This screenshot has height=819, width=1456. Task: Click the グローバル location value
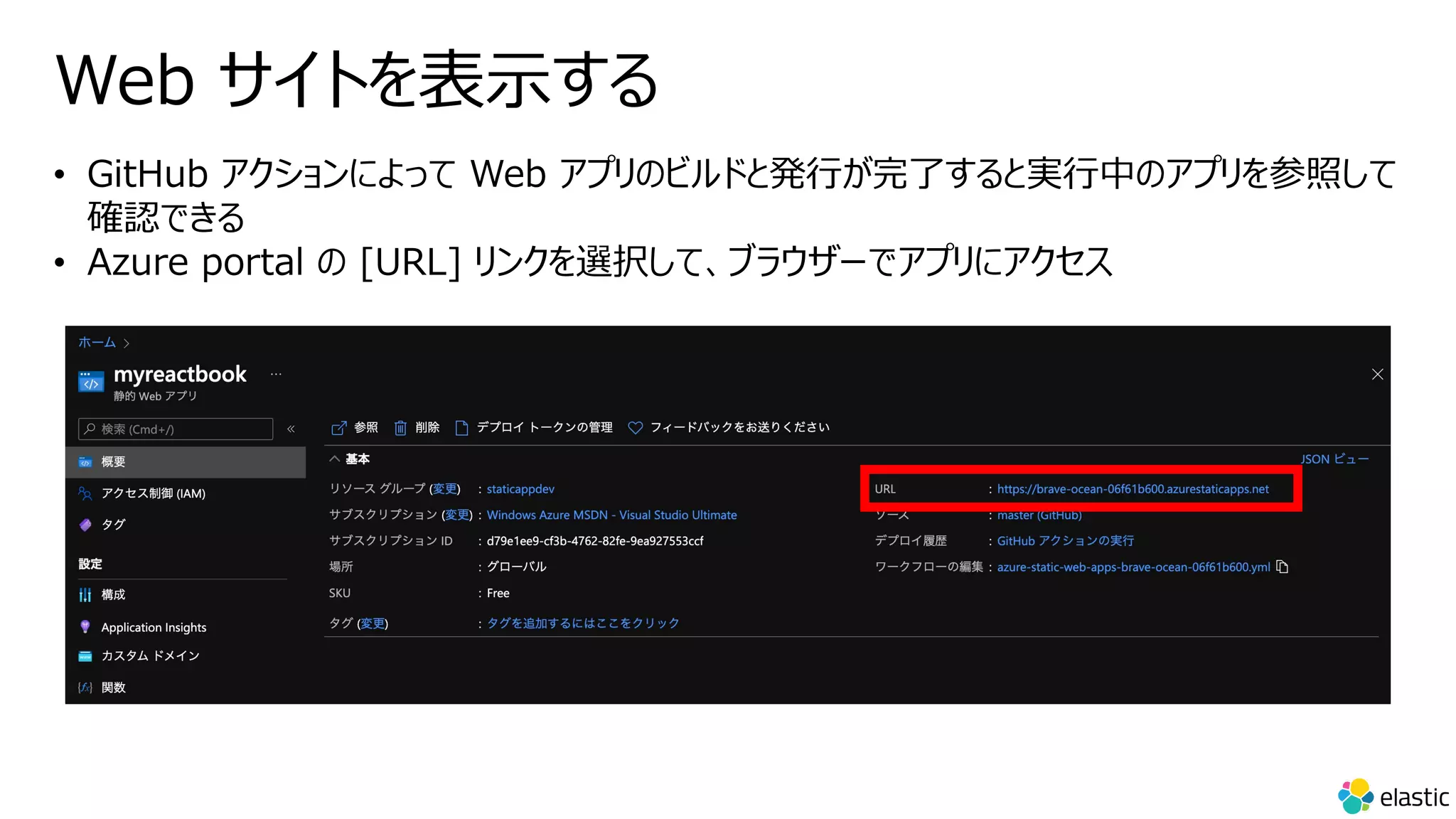(517, 567)
